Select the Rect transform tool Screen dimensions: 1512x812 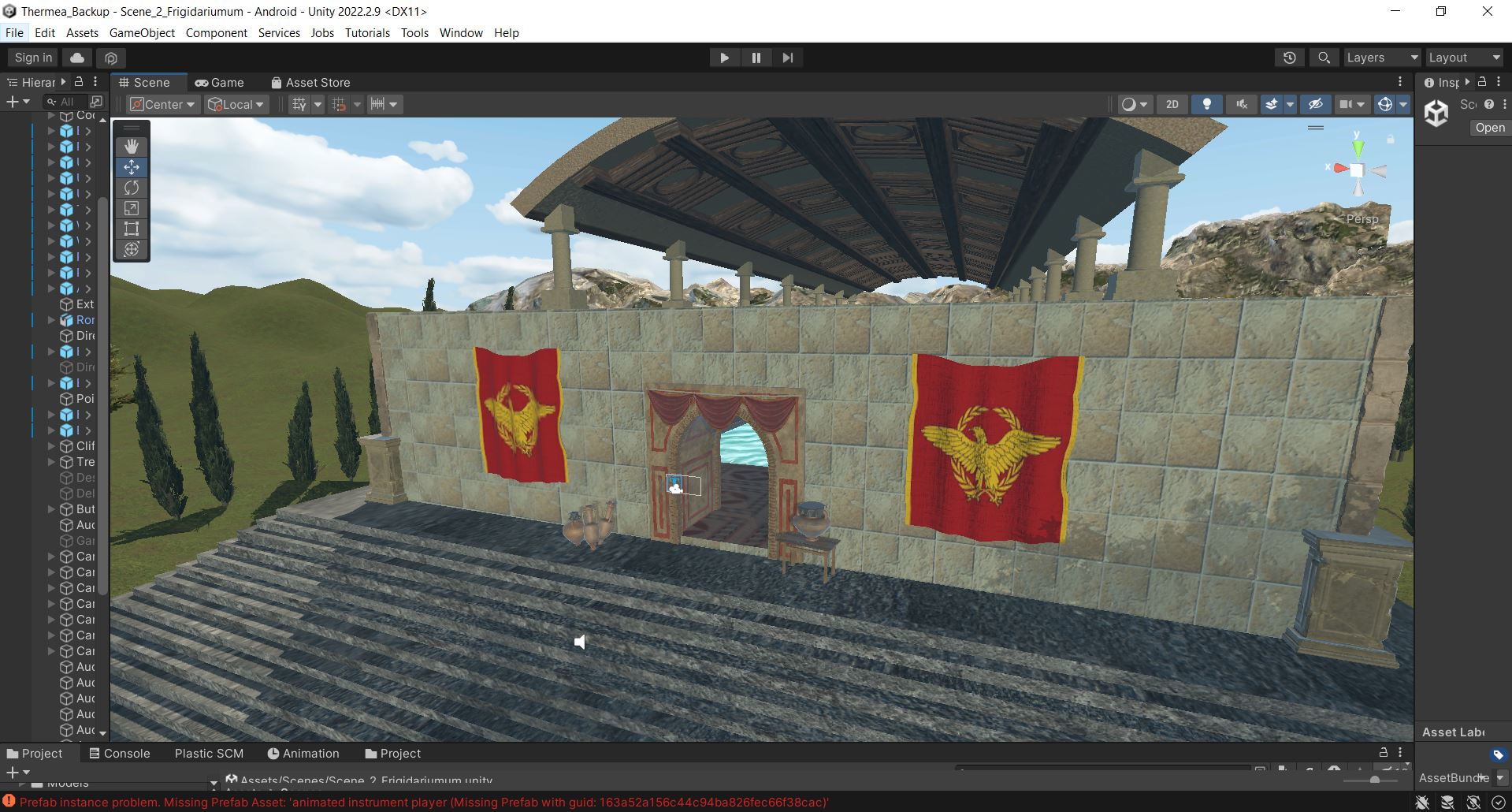tap(132, 229)
